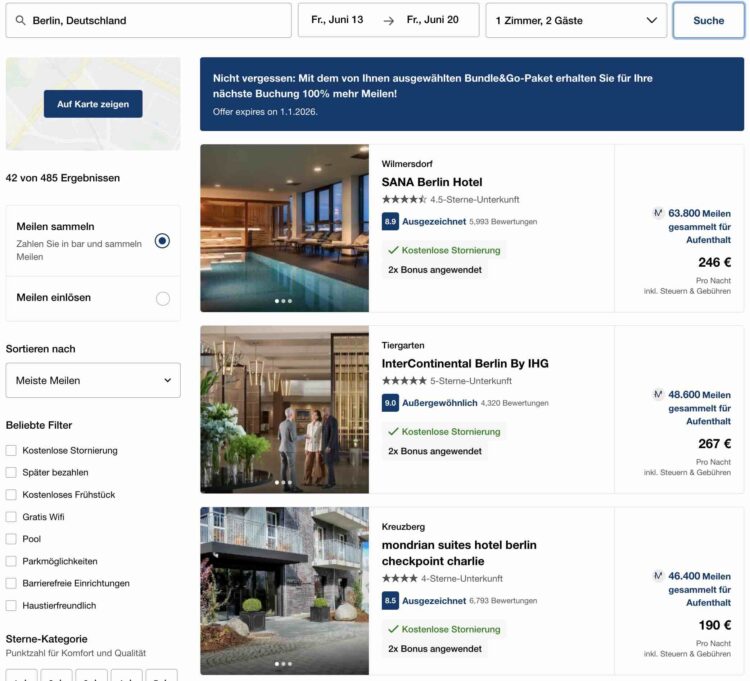Click the 8.9 rating badge for SANA Berlin
This screenshot has height=681, width=750.
click(x=390, y=221)
